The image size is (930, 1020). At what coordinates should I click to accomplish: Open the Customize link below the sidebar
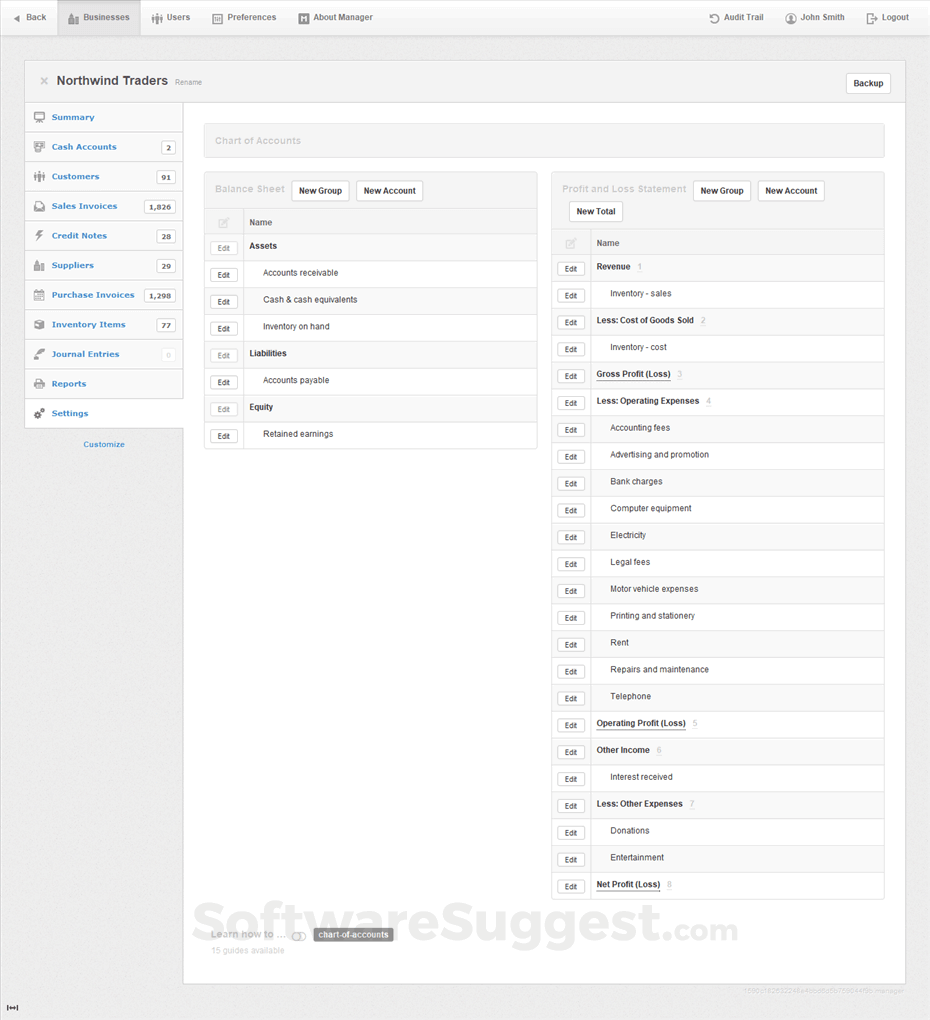click(x=103, y=444)
